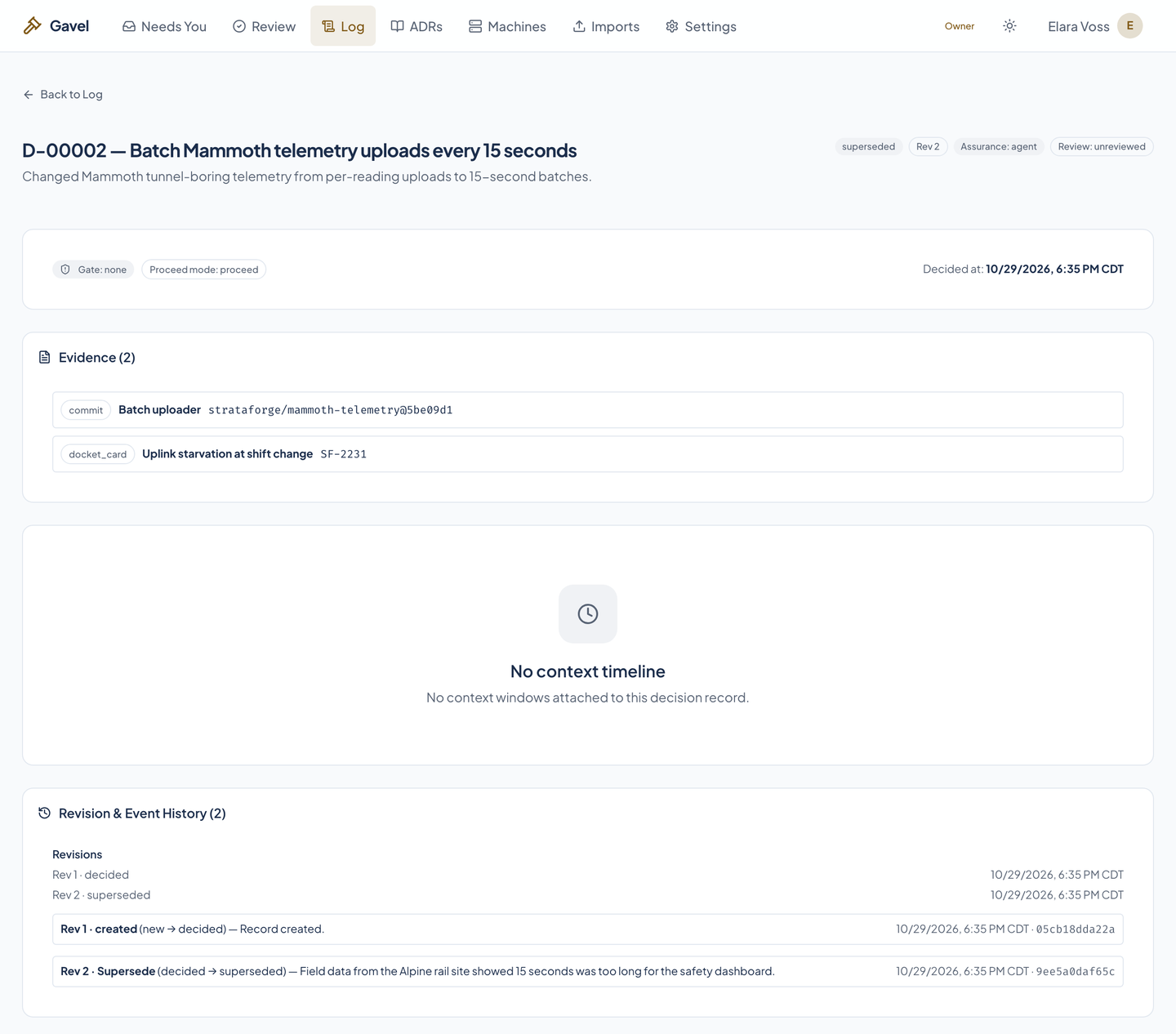Go to the Review tab
Screen dimensions: 1176x1034
tap(264, 26)
